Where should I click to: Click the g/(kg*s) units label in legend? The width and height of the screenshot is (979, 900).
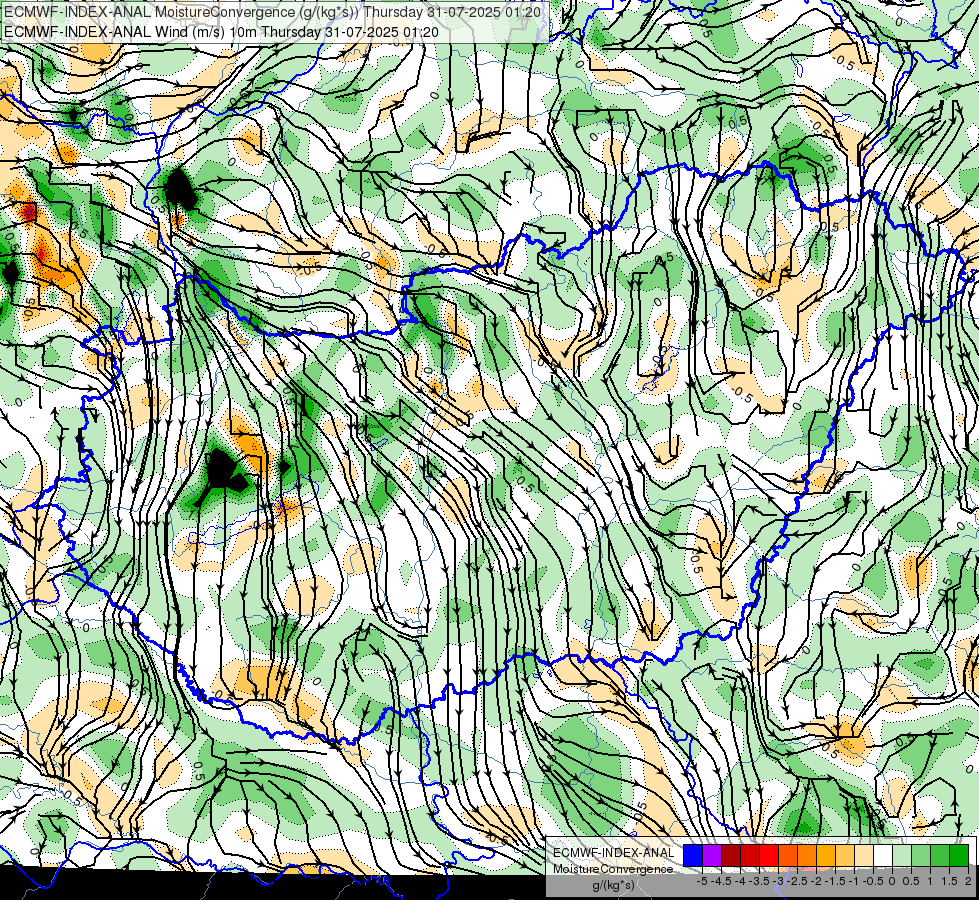614,885
